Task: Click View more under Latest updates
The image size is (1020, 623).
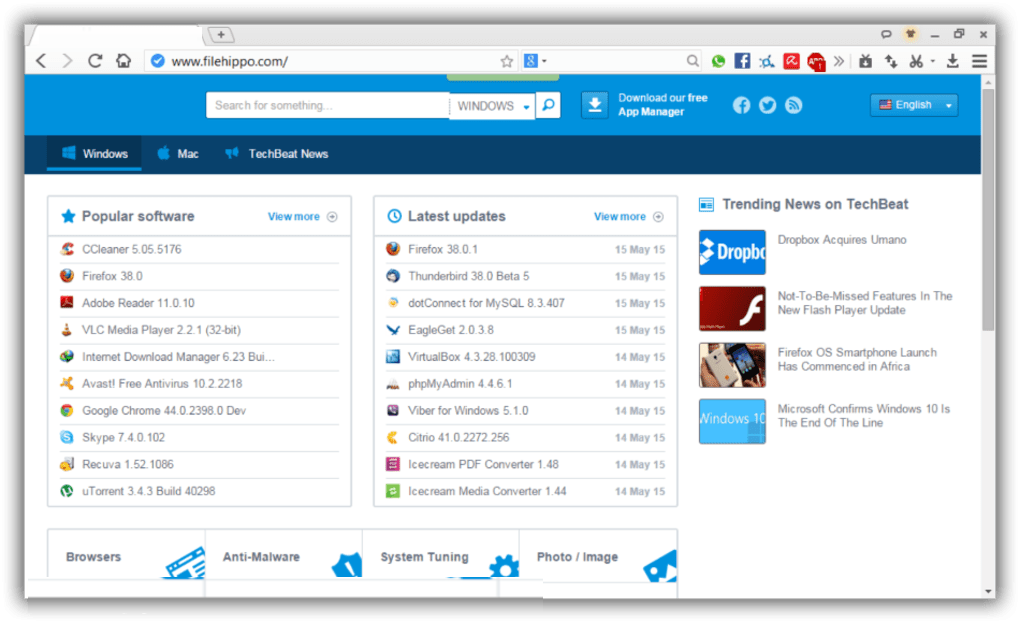Action: [628, 217]
